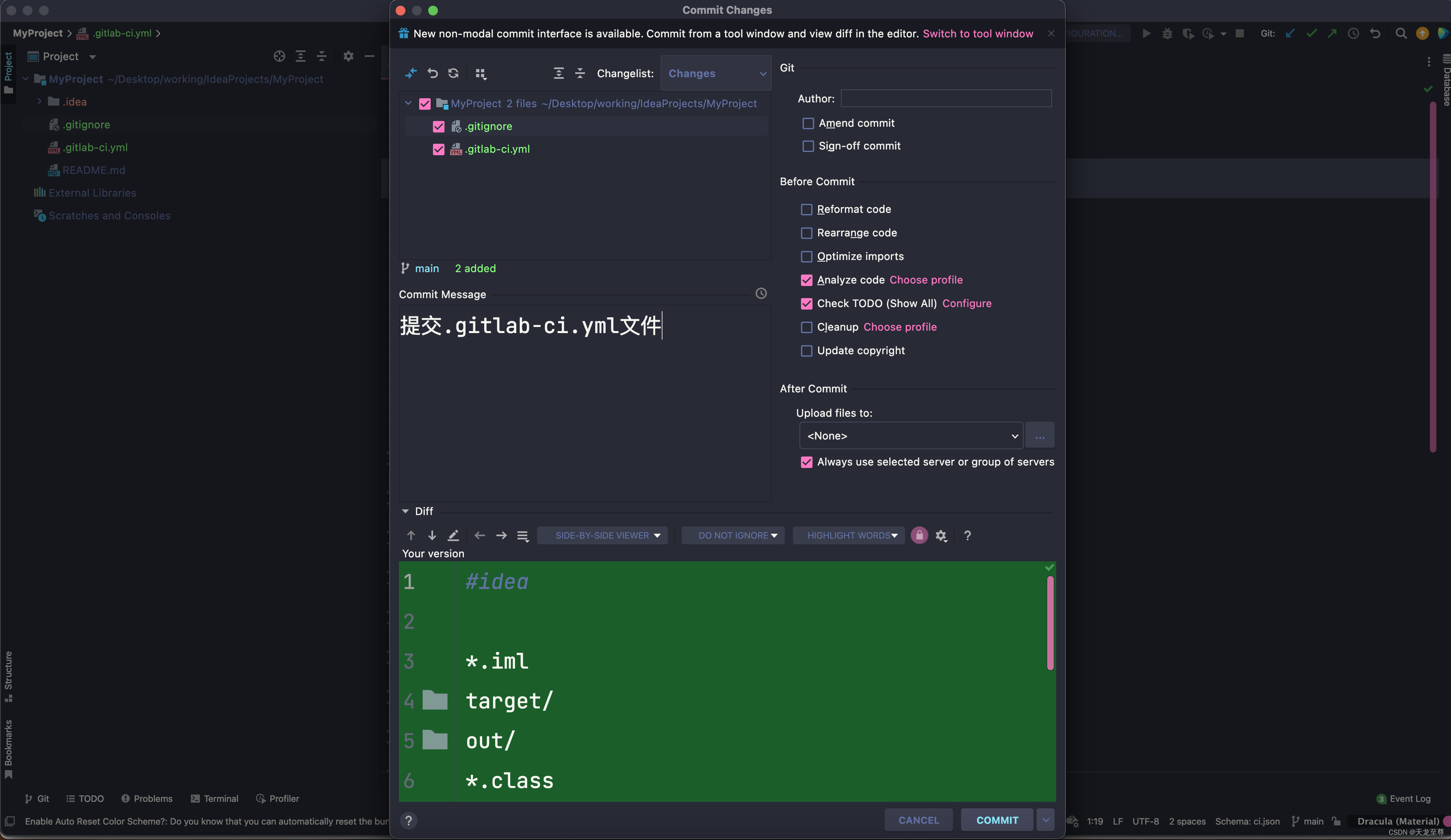Disable Analyze code checkbox

tap(806, 280)
